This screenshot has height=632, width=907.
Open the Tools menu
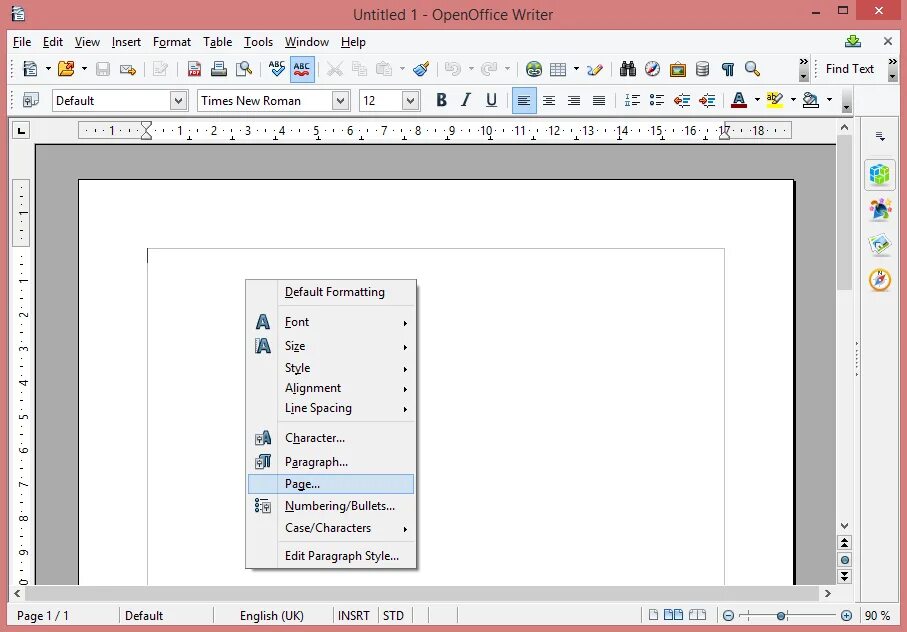click(258, 42)
